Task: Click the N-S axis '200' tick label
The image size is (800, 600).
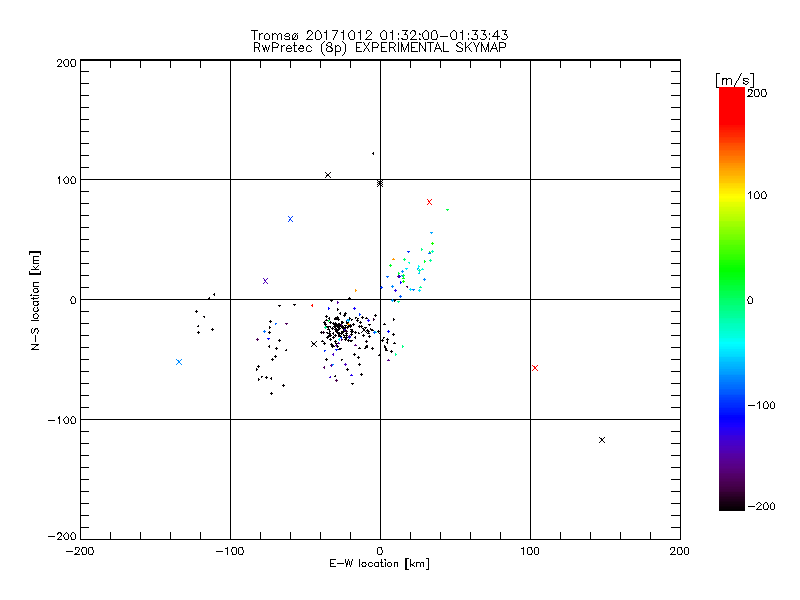Action: point(66,63)
